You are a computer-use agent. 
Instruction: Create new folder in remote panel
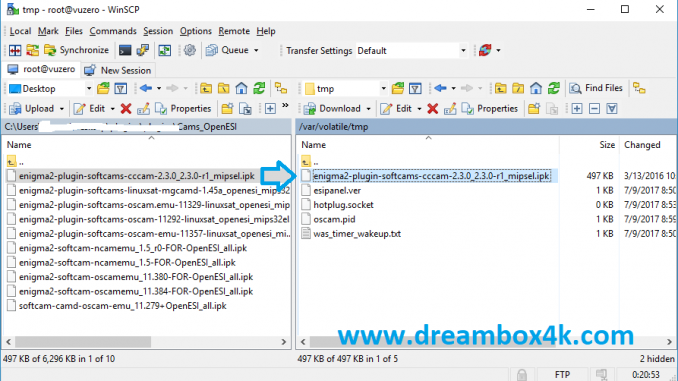[534, 109]
